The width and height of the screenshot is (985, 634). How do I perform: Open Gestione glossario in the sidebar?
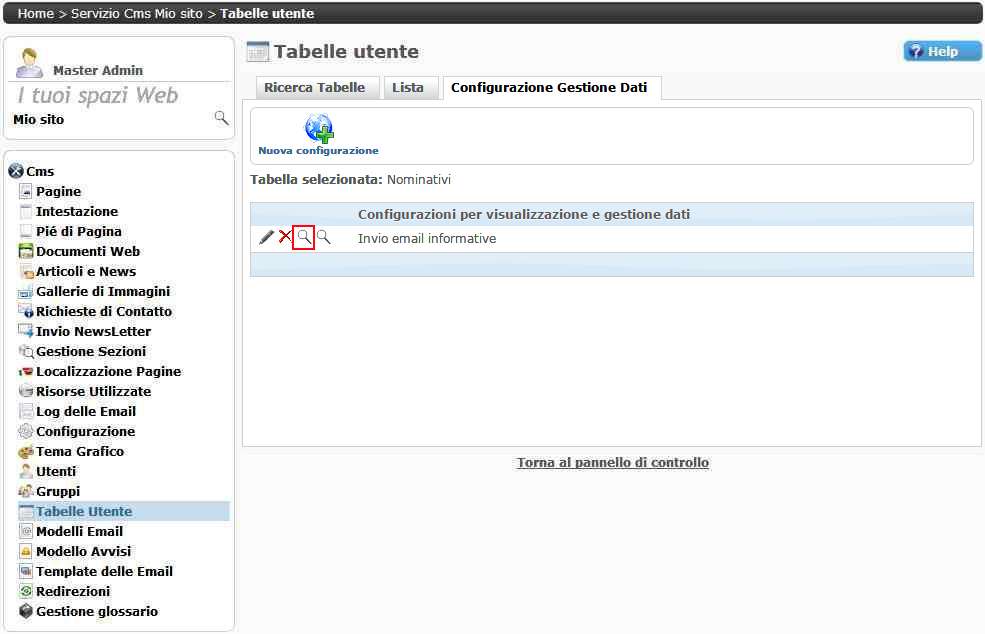point(96,611)
